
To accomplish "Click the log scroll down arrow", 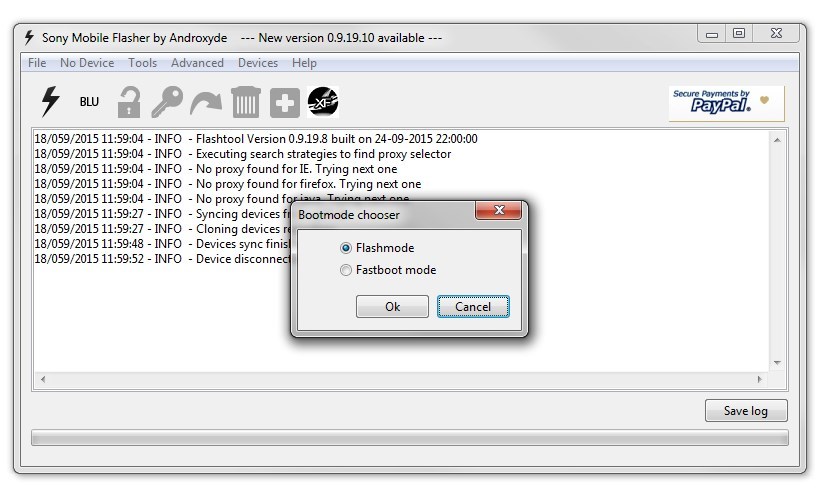I will (777, 363).
